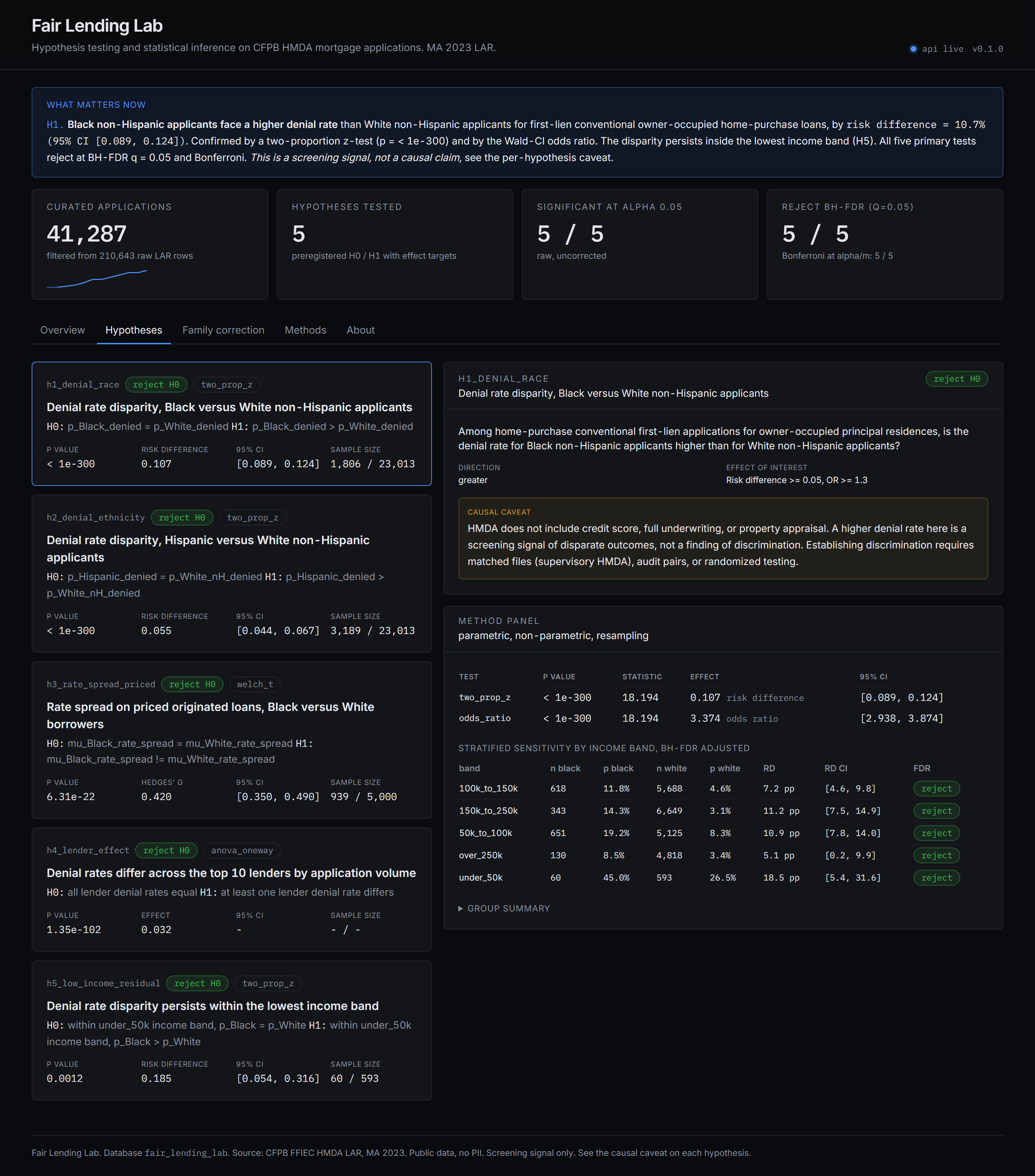The width and height of the screenshot is (1035, 1176).
Task: Open the Overview tab
Action: 63,330
